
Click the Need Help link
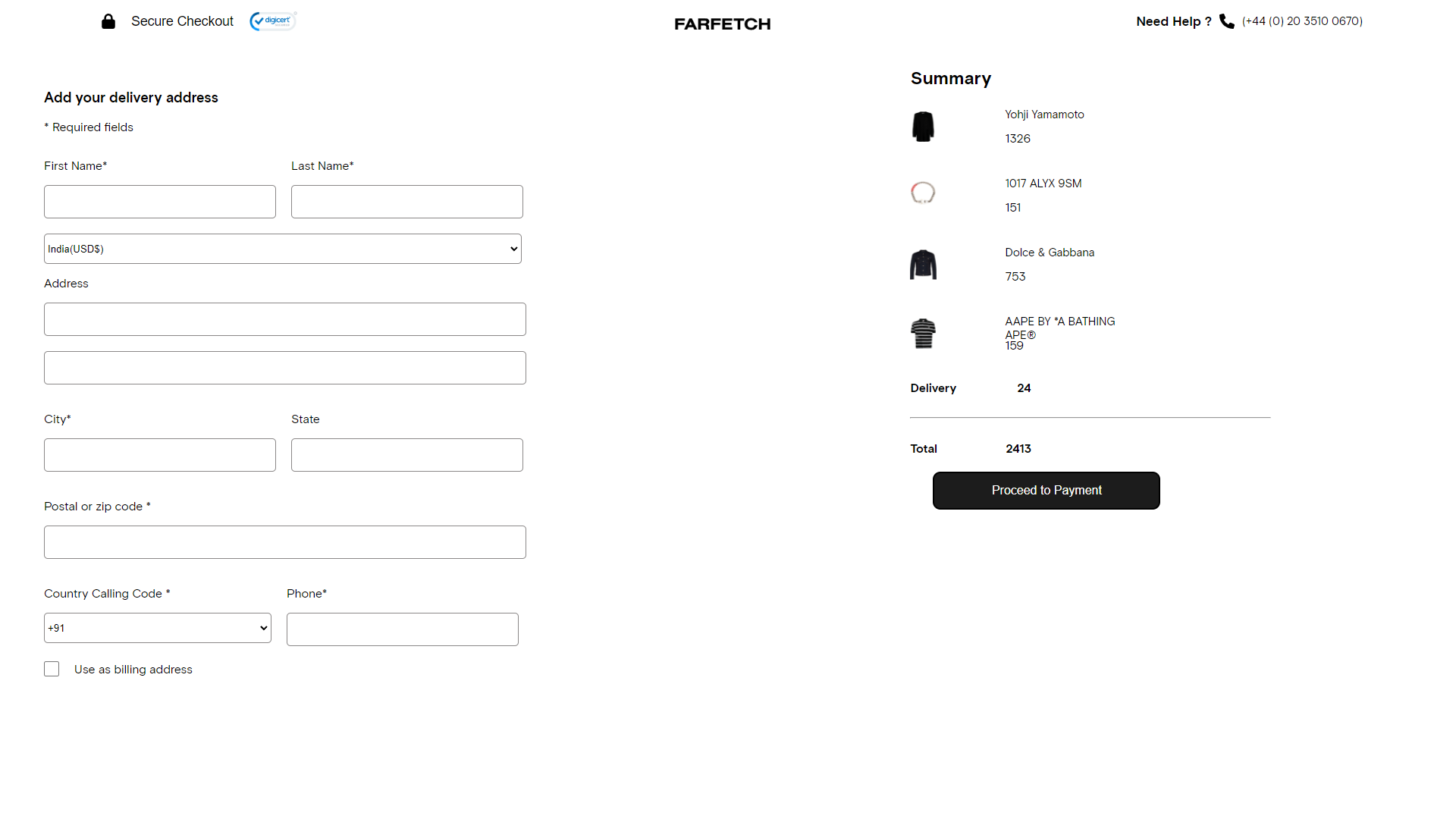[1173, 21]
